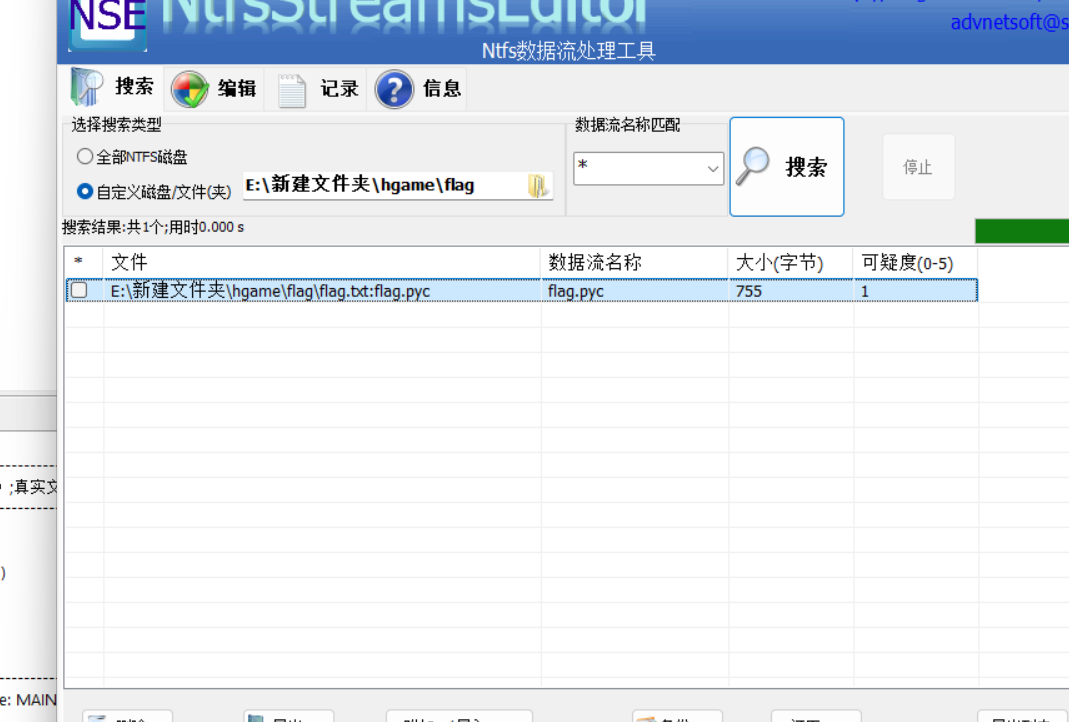
Task: Select the 全部NTFS磁盘 radio option
Action: click(85, 157)
